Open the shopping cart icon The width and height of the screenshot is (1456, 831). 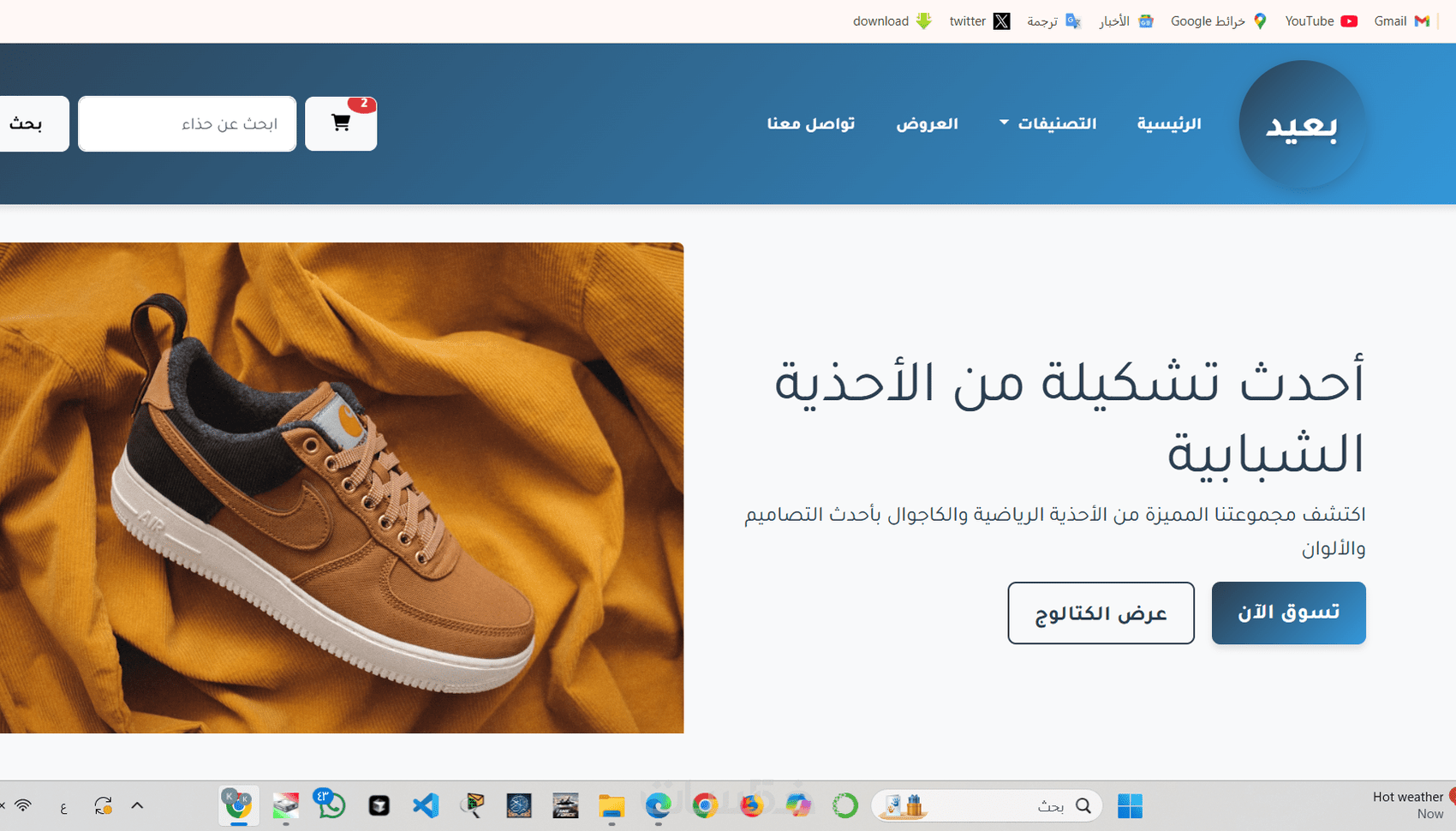click(341, 123)
